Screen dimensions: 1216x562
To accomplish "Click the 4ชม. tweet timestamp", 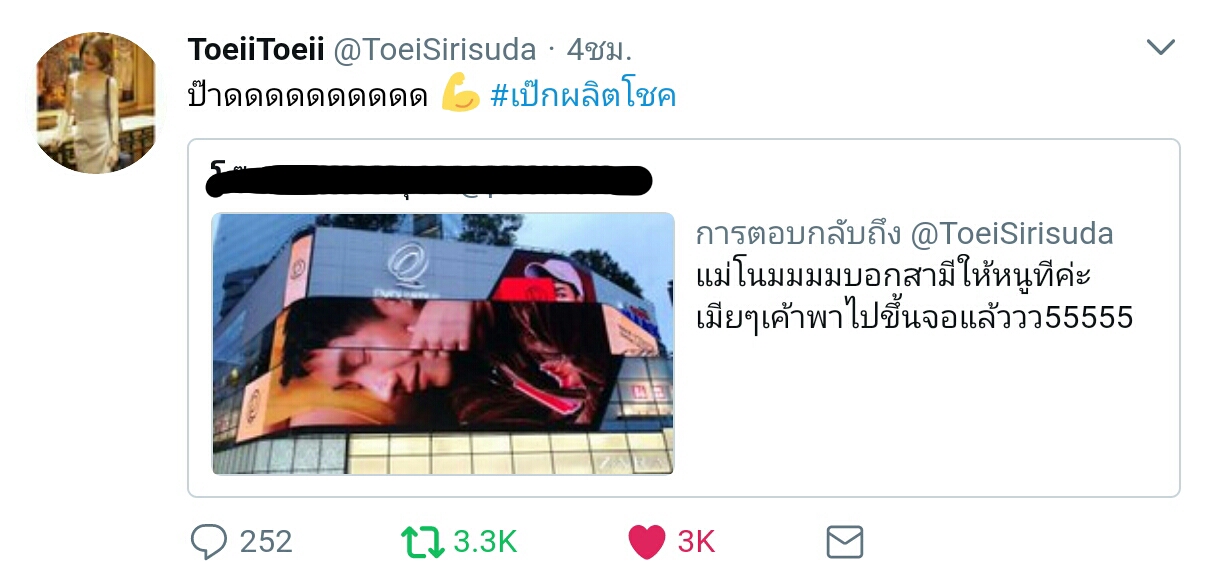I will coord(600,48).
